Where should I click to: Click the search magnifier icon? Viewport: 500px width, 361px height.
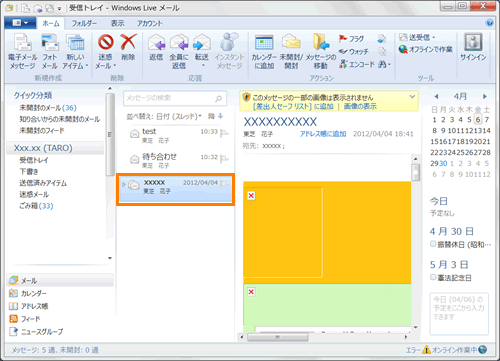point(219,98)
